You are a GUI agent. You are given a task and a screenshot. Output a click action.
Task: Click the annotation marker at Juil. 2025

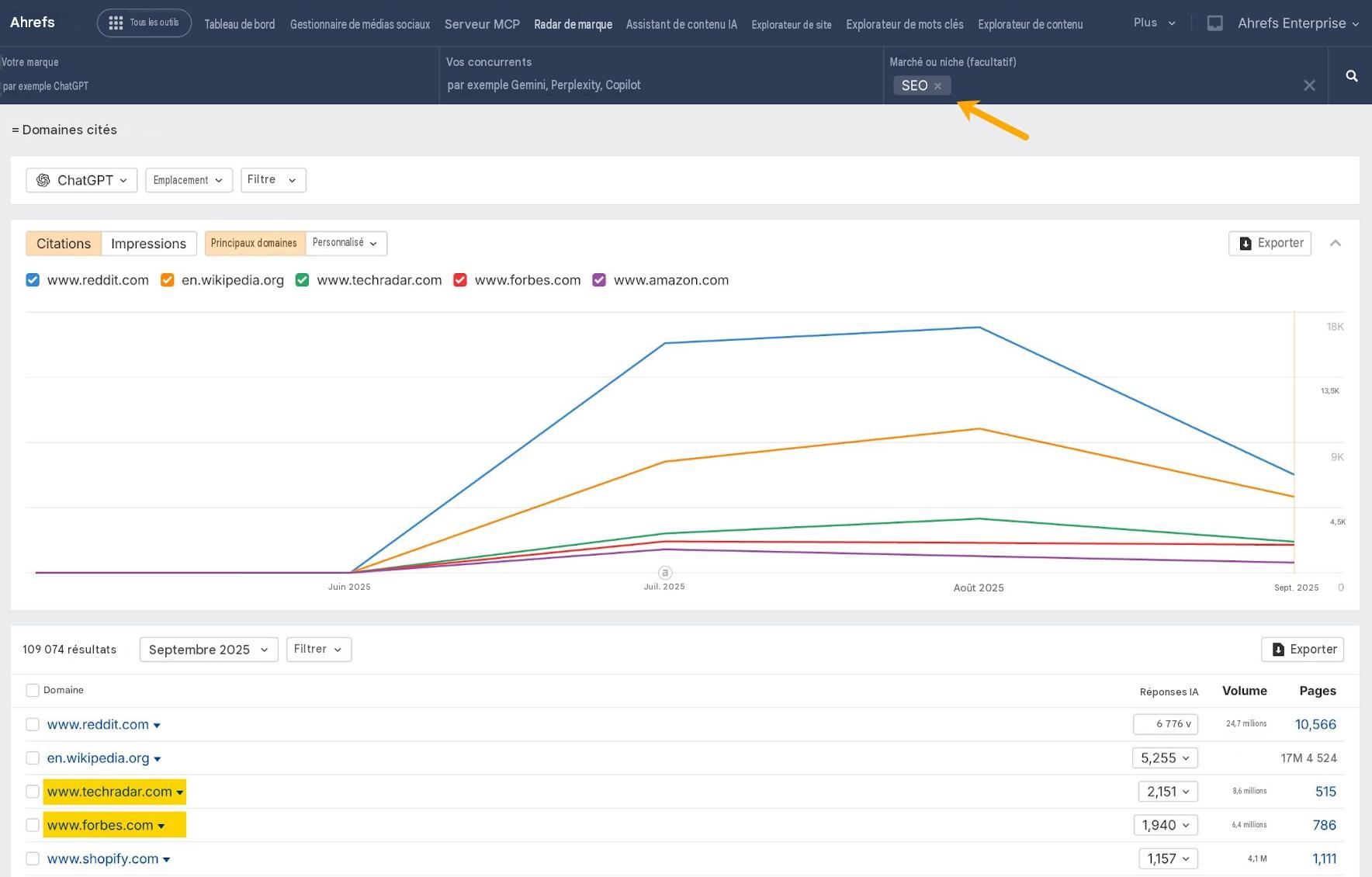[665, 573]
